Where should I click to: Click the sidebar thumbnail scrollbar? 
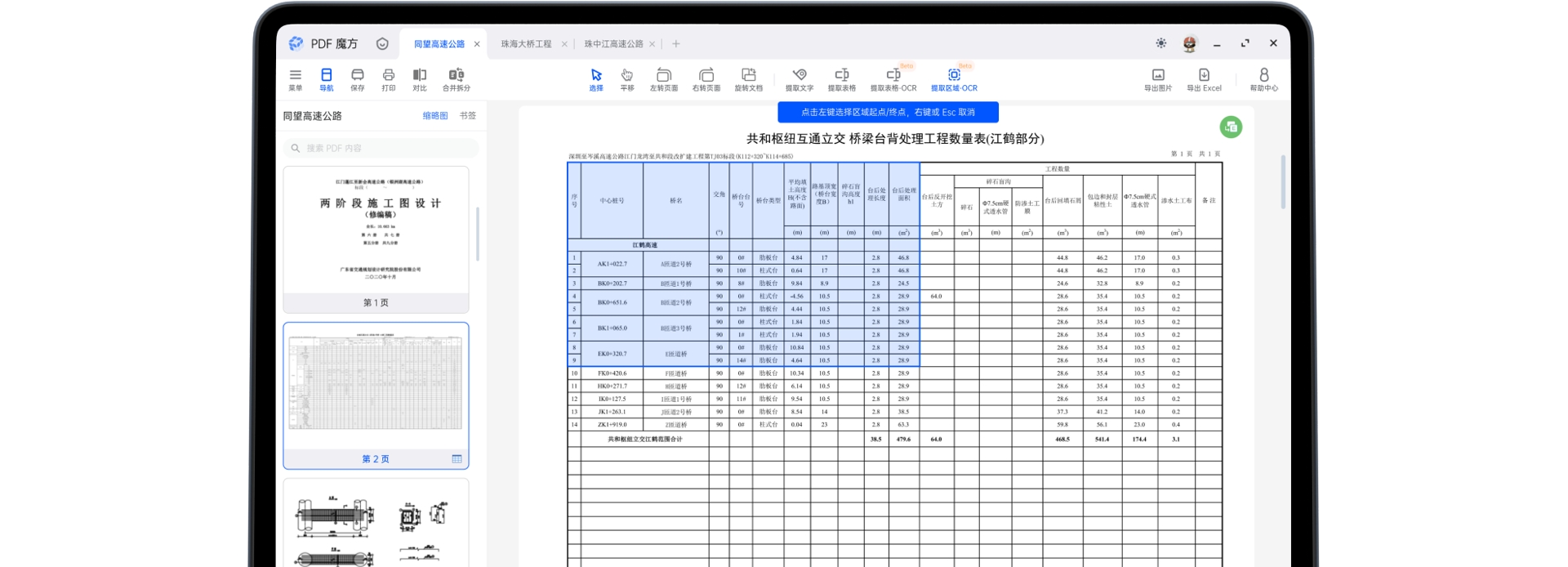coord(478,234)
